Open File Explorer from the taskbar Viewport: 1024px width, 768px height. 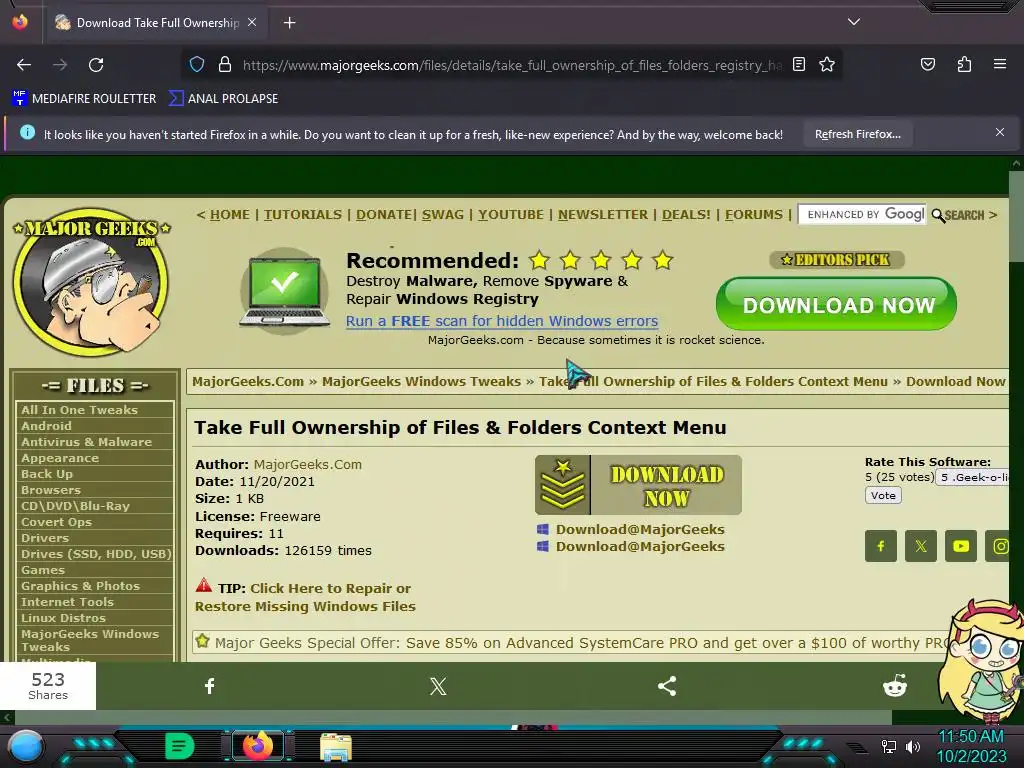point(336,746)
